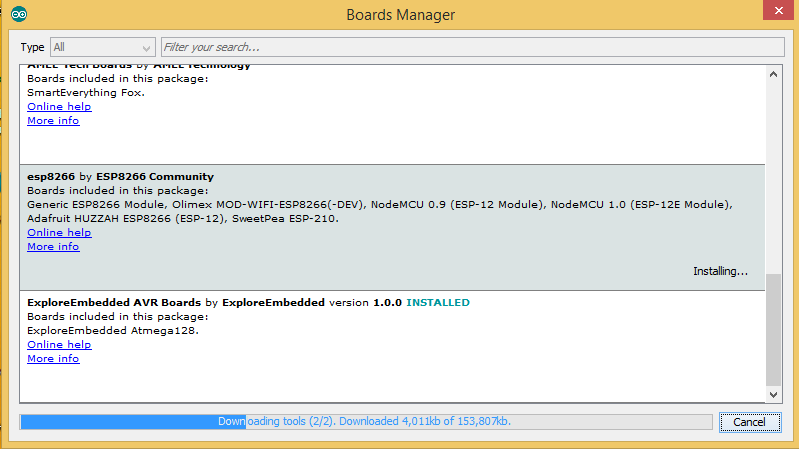Click the 'ExploreEmbedded Atmega128.' text
Viewport: 799px width, 449px height.
[113, 331]
